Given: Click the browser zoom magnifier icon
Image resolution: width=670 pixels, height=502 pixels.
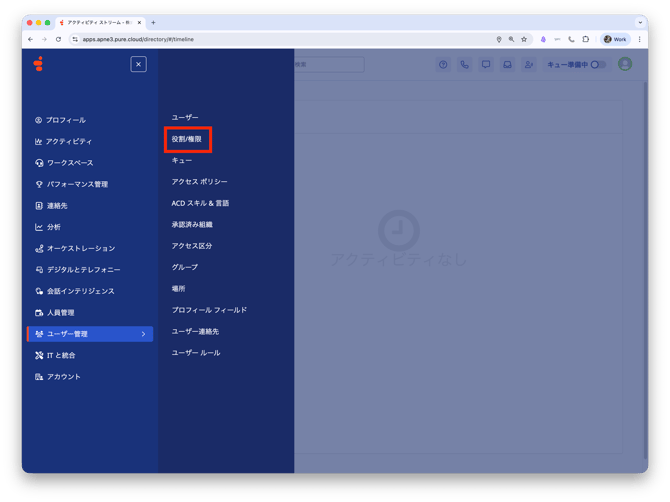Looking at the screenshot, I should pyautogui.click(x=511, y=39).
